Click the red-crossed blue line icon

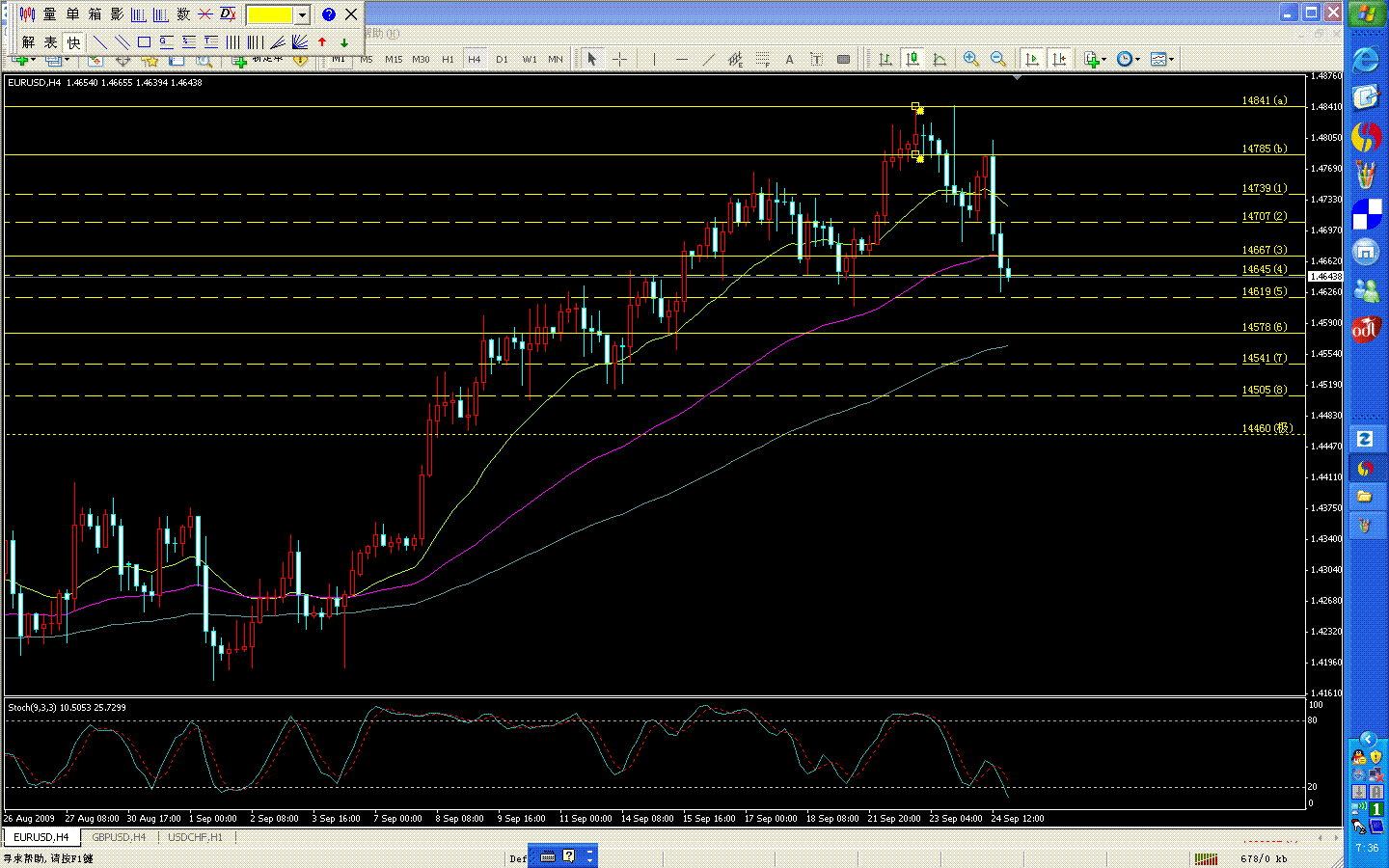click(205, 14)
